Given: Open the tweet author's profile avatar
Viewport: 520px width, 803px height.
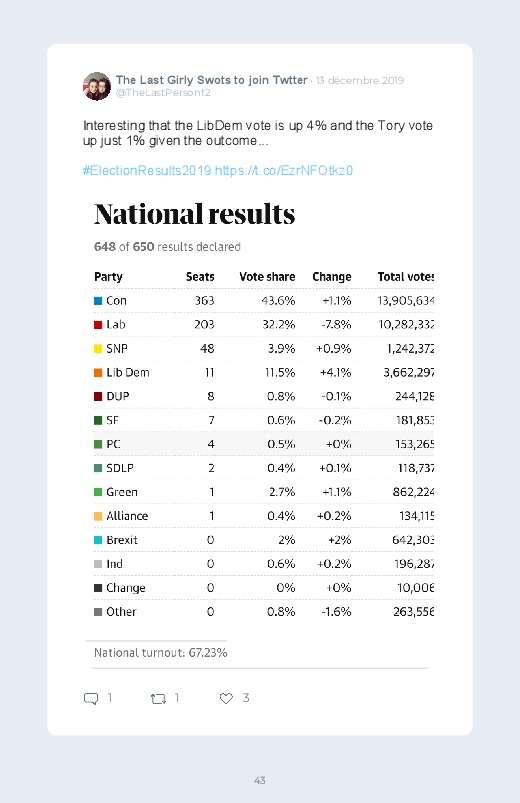Looking at the screenshot, I should coord(97,86).
